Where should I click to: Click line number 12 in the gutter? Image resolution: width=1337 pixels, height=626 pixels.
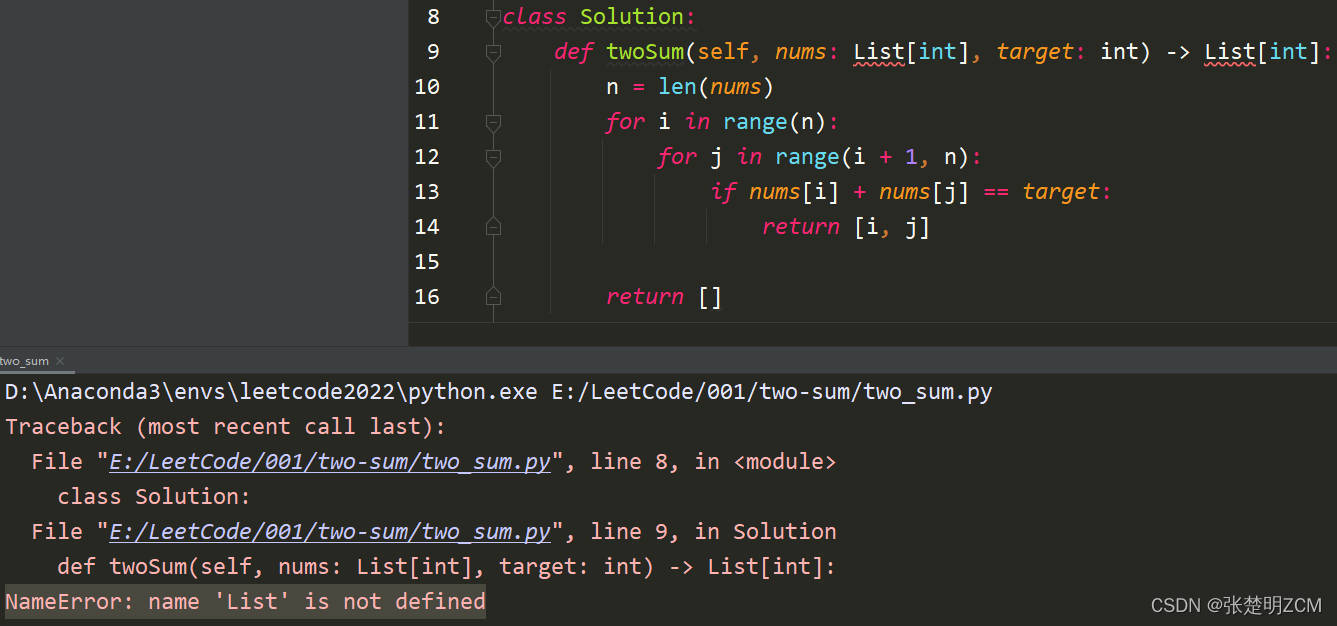pos(427,156)
